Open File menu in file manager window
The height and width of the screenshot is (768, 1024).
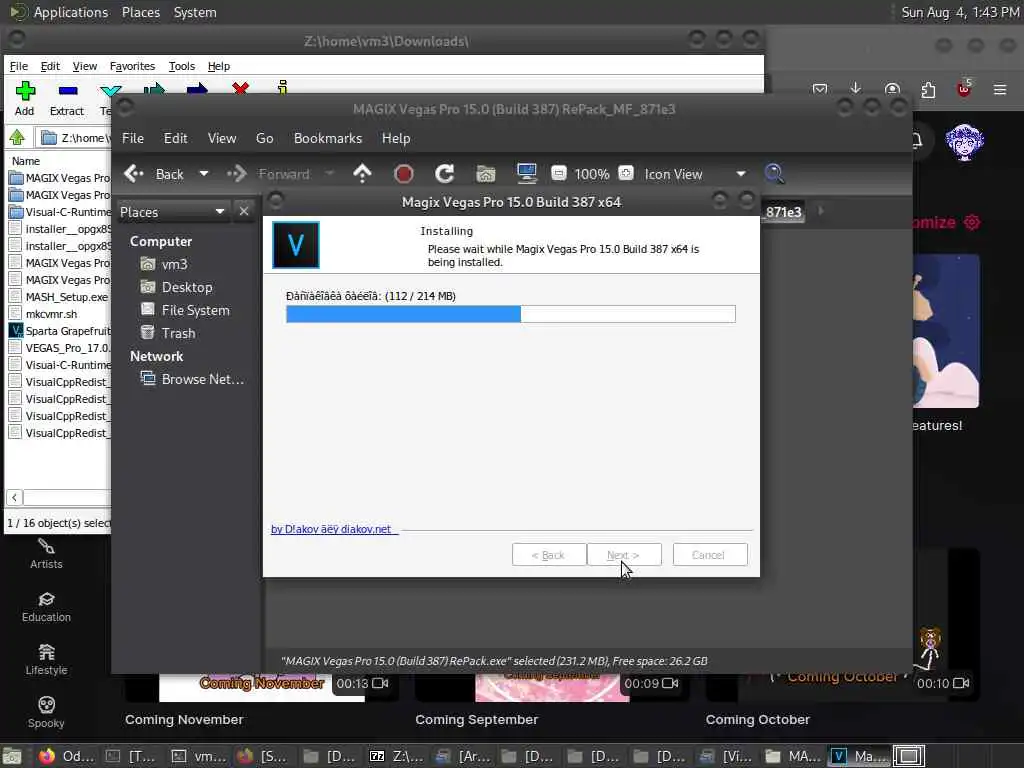[x=133, y=138]
